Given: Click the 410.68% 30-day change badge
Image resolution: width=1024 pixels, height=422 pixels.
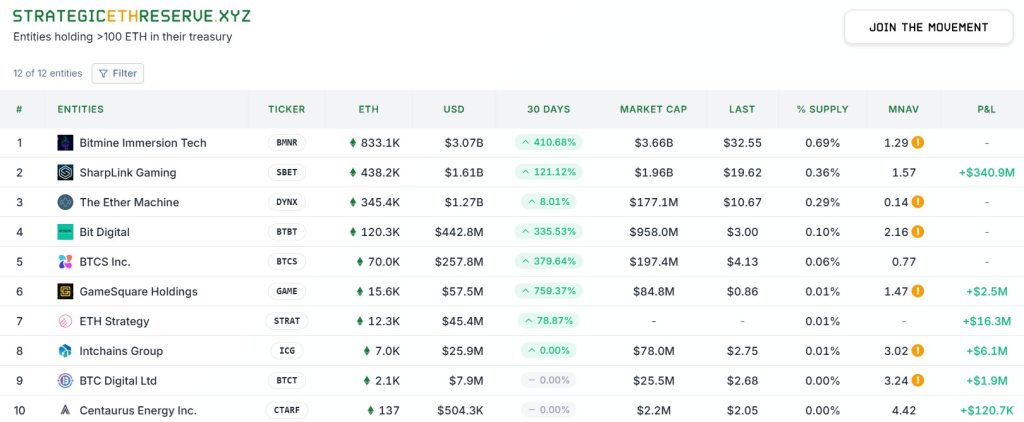Looking at the screenshot, I should click(549, 142).
